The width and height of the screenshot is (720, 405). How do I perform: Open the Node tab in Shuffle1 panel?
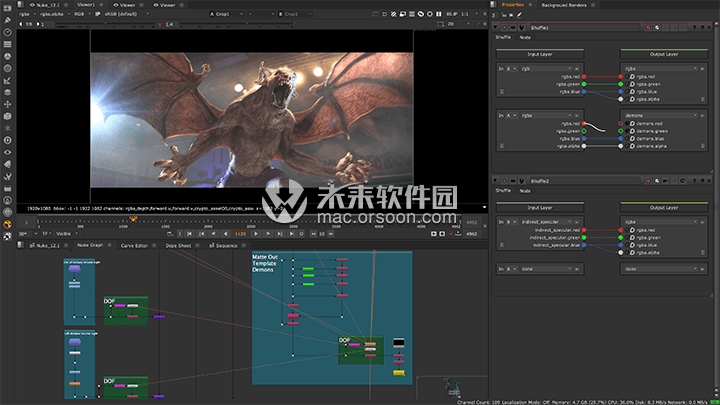point(525,37)
